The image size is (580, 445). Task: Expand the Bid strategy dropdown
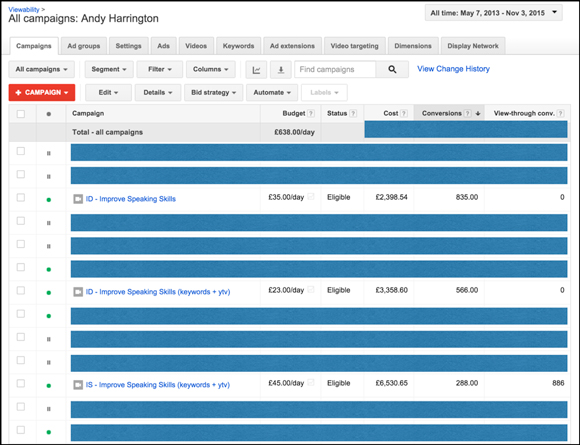[213, 92]
